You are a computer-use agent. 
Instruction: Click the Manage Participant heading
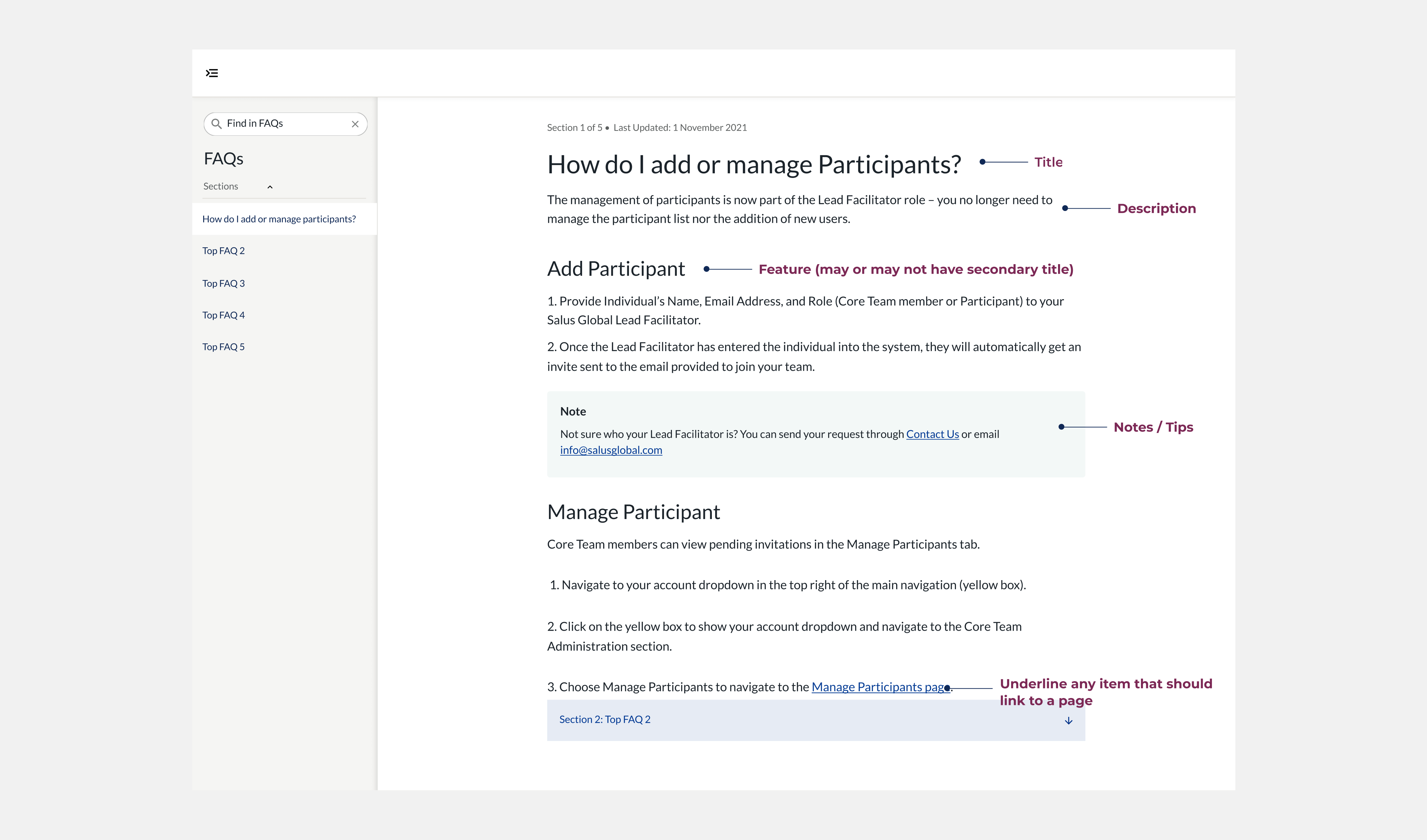pos(633,512)
